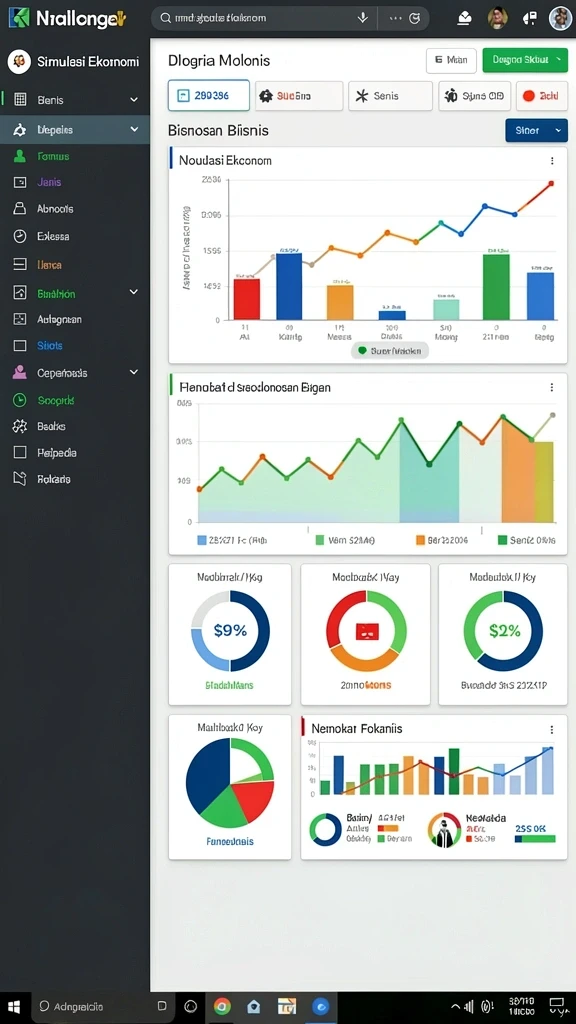The height and width of the screenshot is (1024, 576).
Task: Select the Senis tab
Action: (x=390, y=96)
